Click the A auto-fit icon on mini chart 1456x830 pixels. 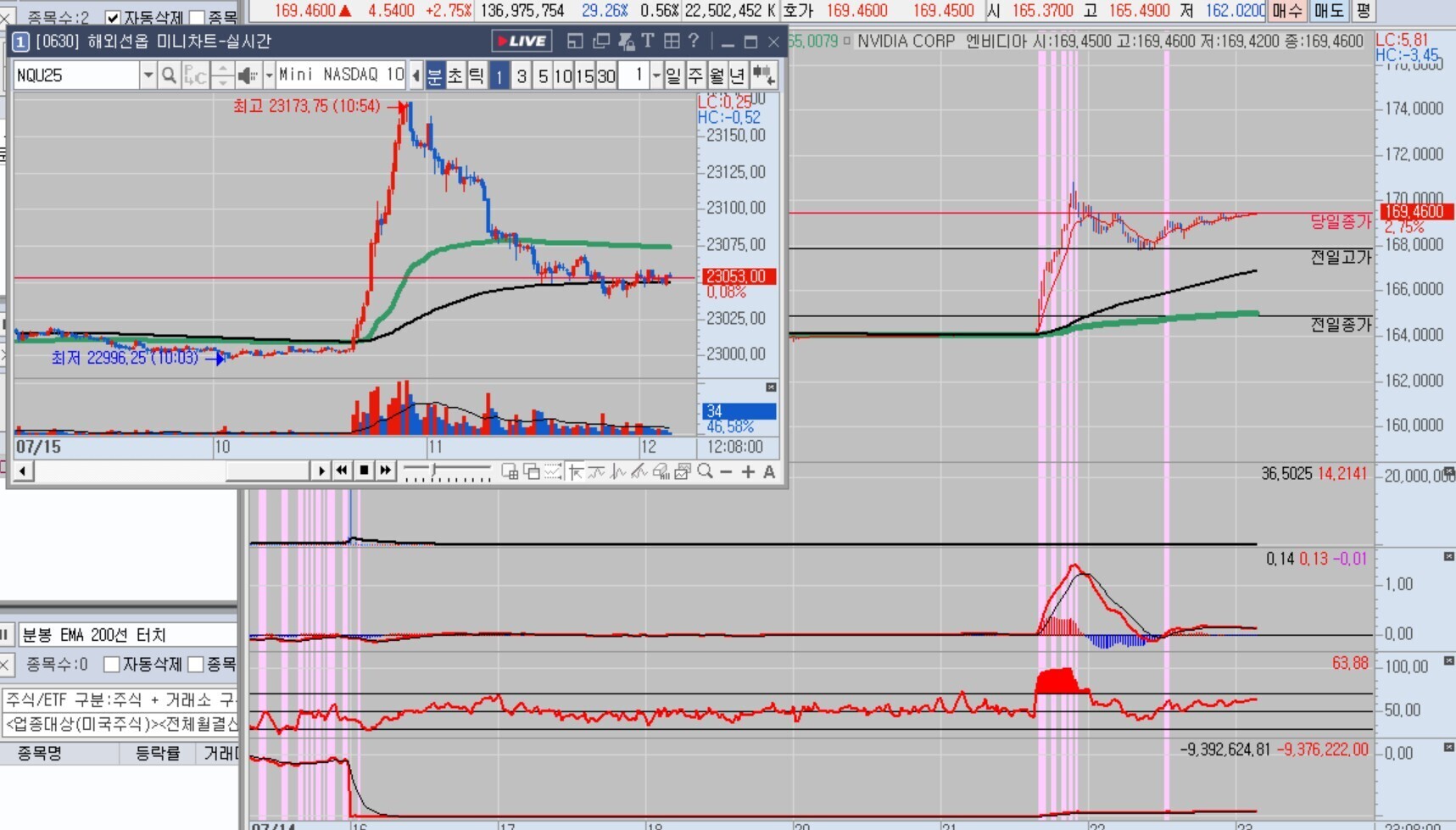(769, 471)
